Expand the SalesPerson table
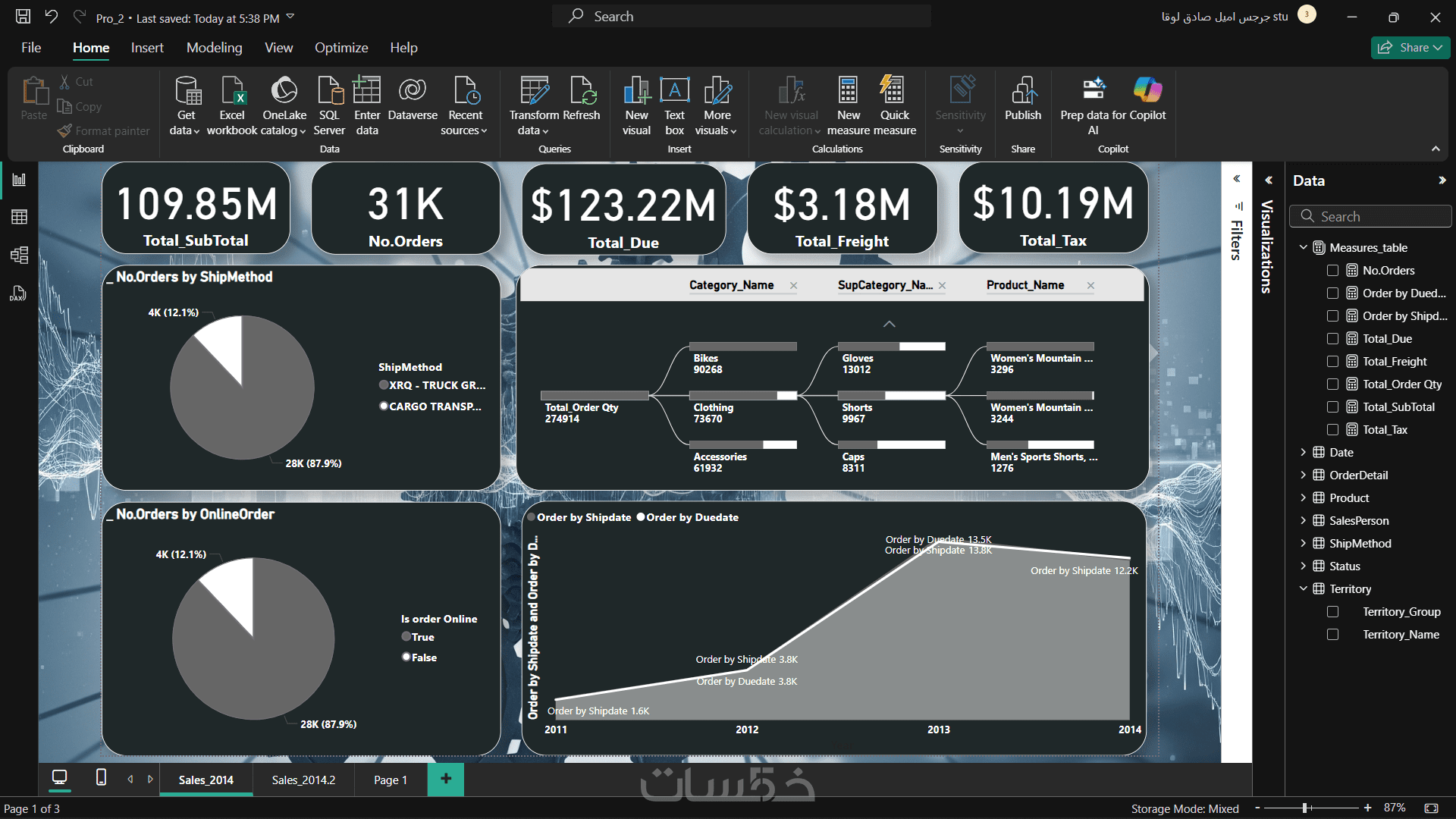Screen dimensions: 1456x819 pos(1303,521)
